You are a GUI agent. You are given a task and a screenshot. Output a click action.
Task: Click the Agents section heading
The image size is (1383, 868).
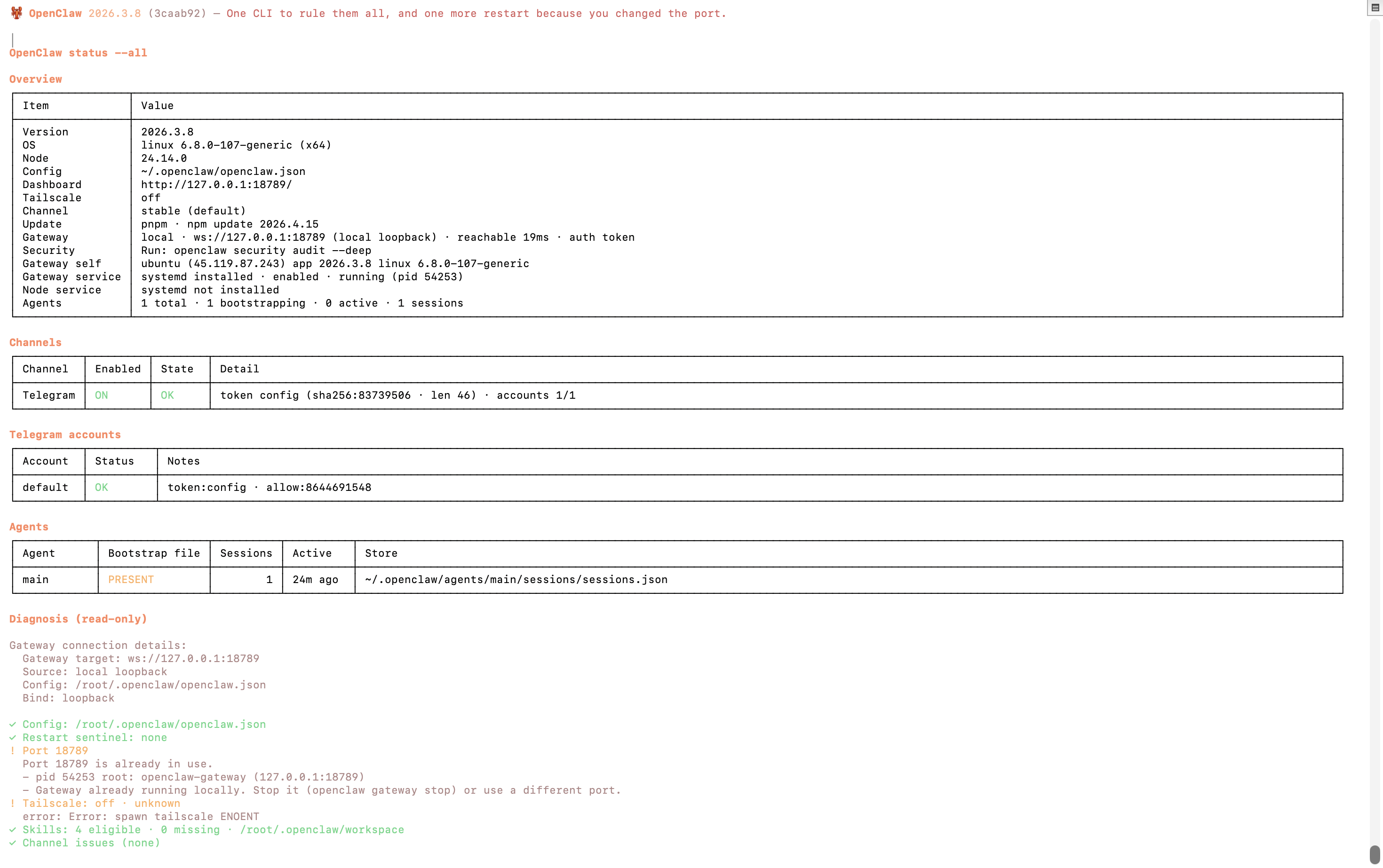[x=29, y=527]
